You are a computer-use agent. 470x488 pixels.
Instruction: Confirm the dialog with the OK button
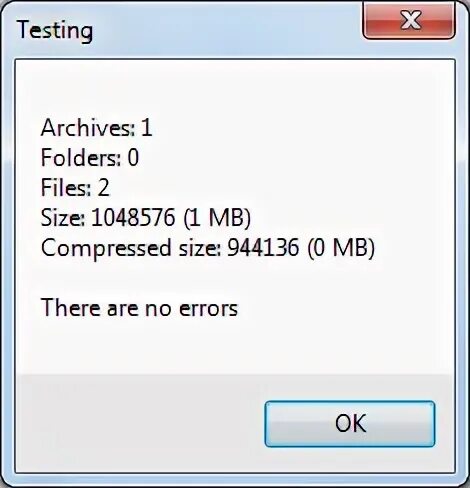(350, 424)
